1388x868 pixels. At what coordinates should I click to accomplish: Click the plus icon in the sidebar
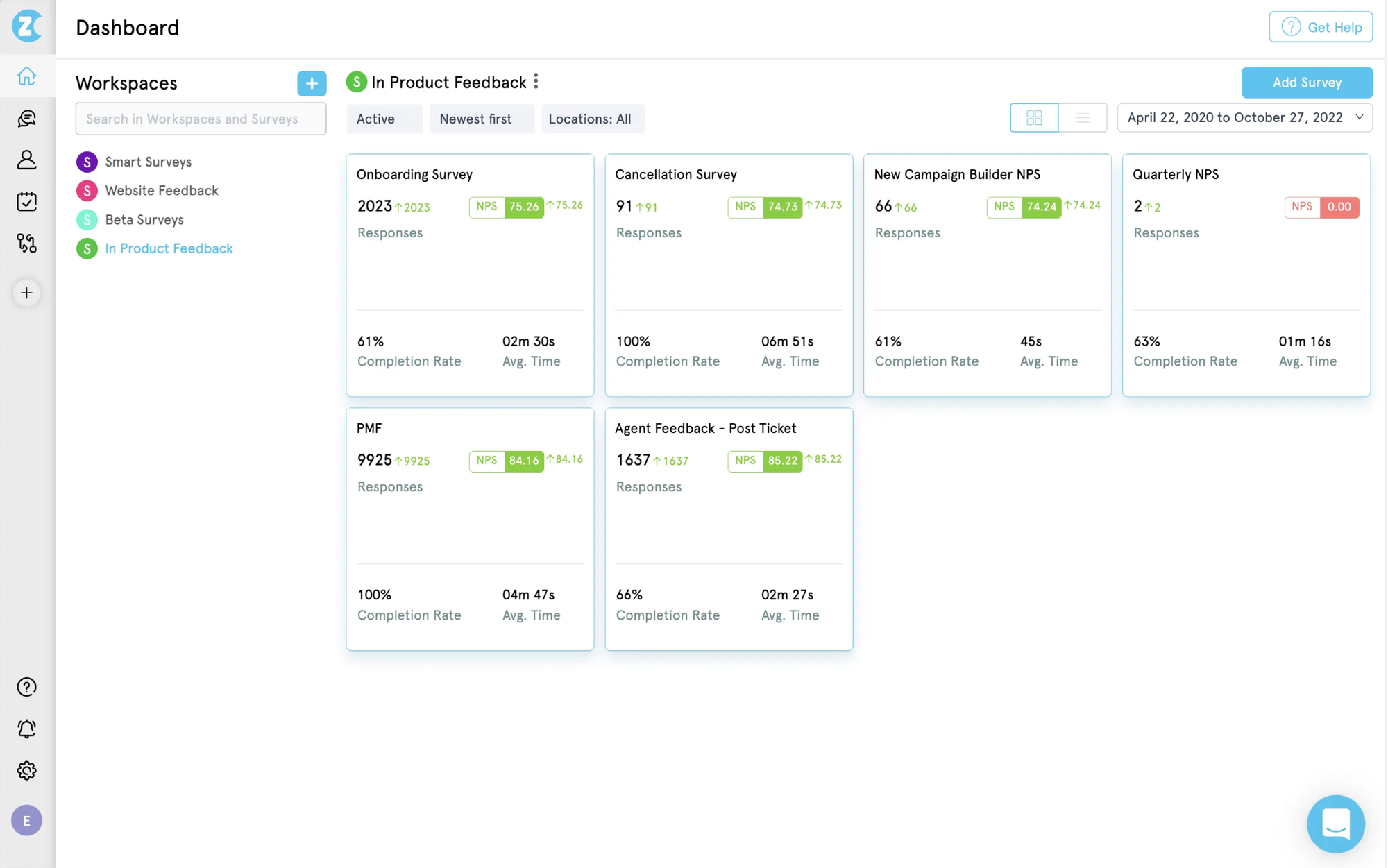click(x=26, y=293)
